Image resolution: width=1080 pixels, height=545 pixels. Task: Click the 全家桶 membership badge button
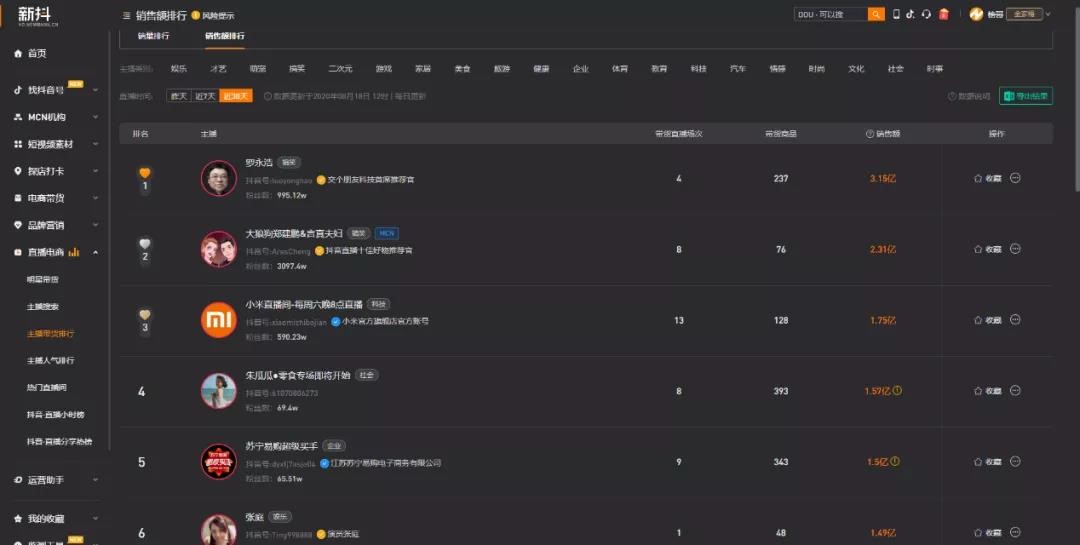coord(1024,14)
